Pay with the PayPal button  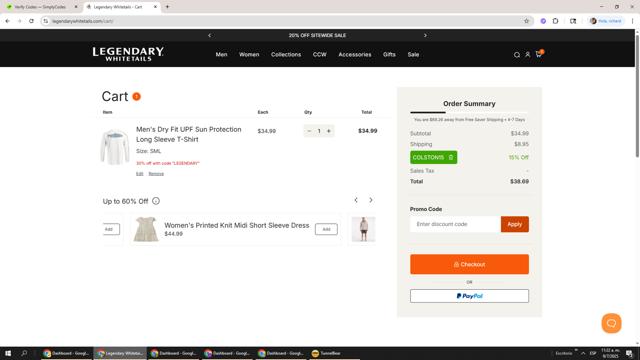pyautogui.click(x=469, y=296)
